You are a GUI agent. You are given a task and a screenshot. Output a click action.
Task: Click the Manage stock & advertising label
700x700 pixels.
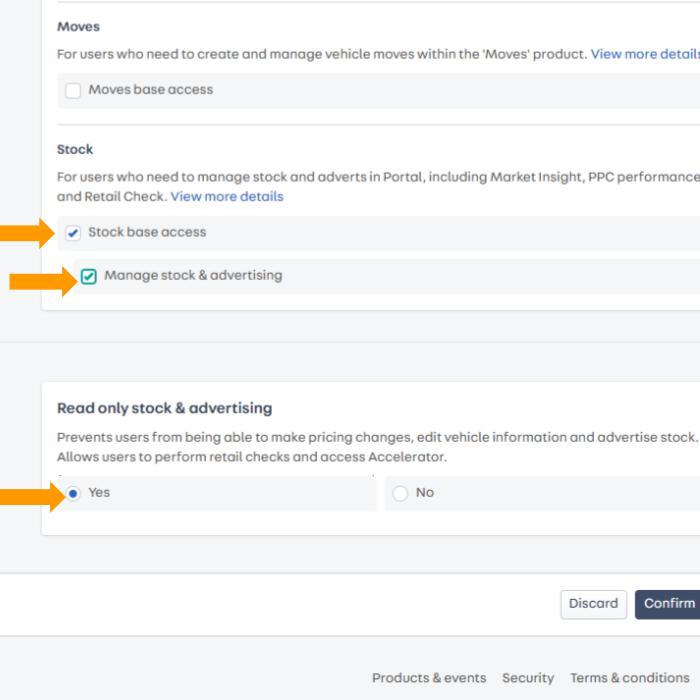click(193, 275)
